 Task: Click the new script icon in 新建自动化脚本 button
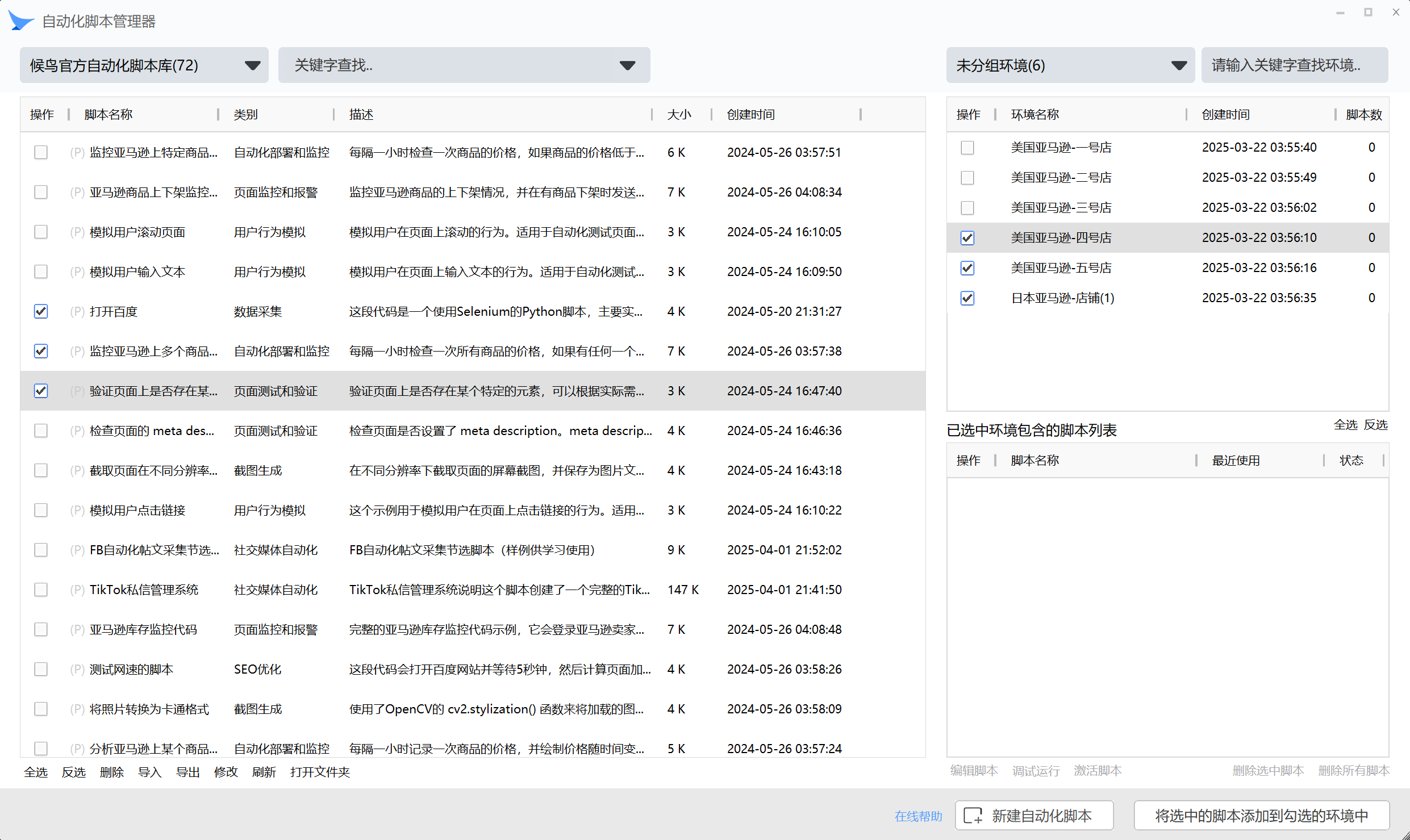(973, 816)
